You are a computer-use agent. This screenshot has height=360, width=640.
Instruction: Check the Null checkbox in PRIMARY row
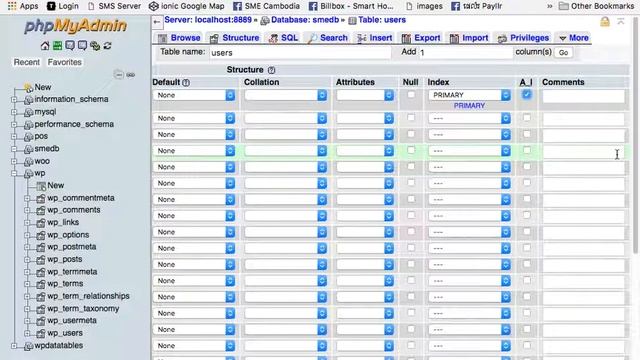pos(411,95)
